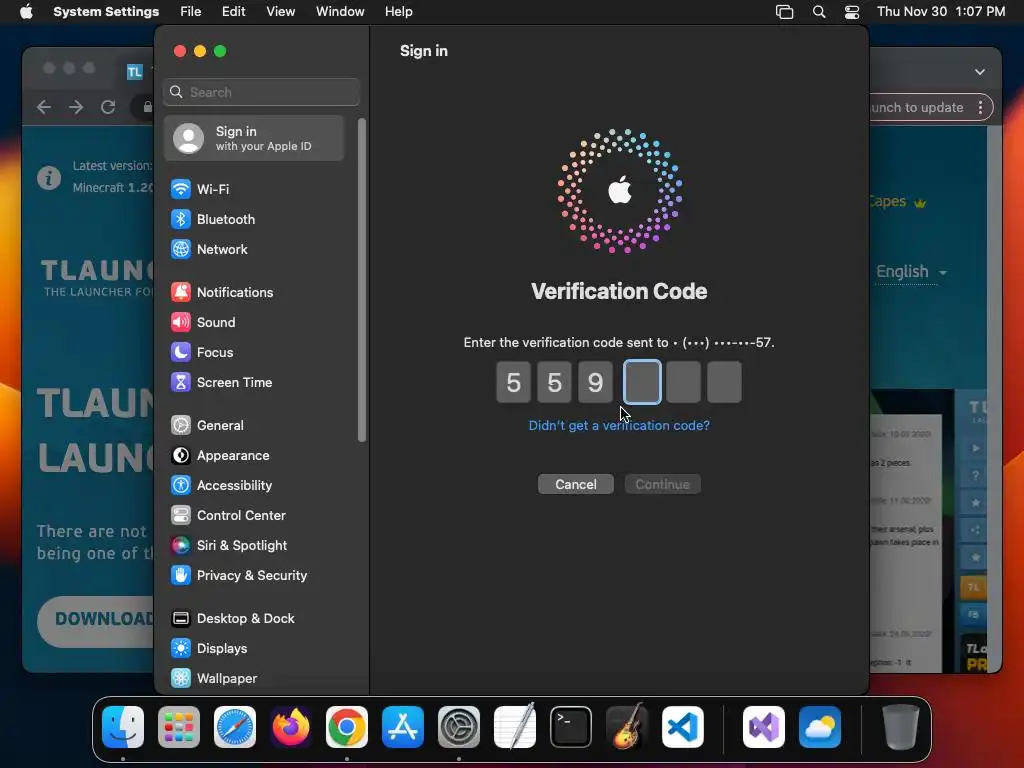Image resolution: width=1024 pixels, height=768 pixels.
Task: Launch Visual Studio Code from Dock
Action: (683, 727)
